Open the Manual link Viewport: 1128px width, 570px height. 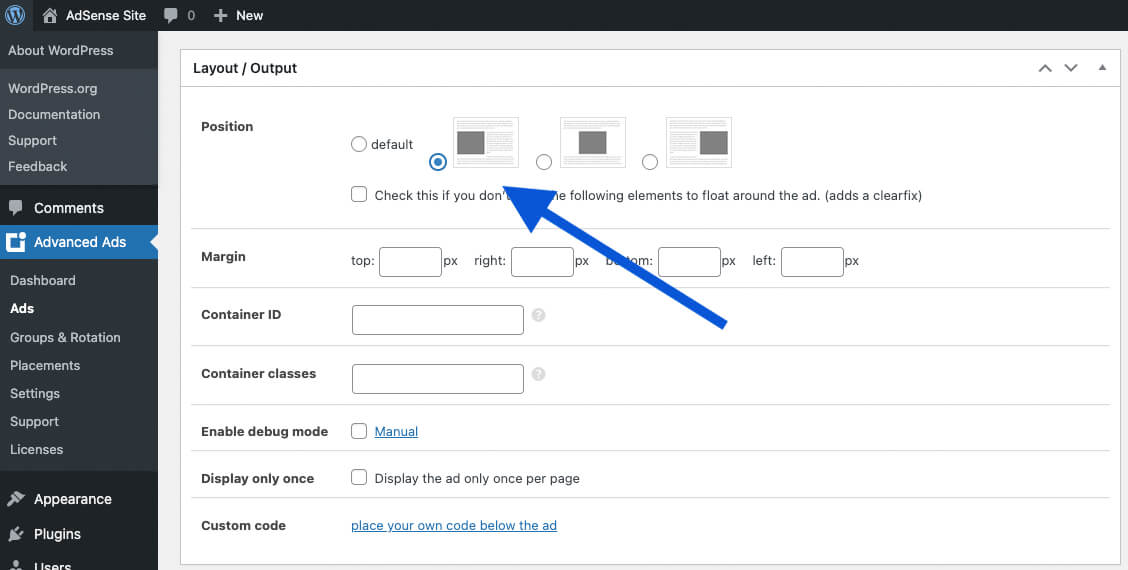[396, 431]
